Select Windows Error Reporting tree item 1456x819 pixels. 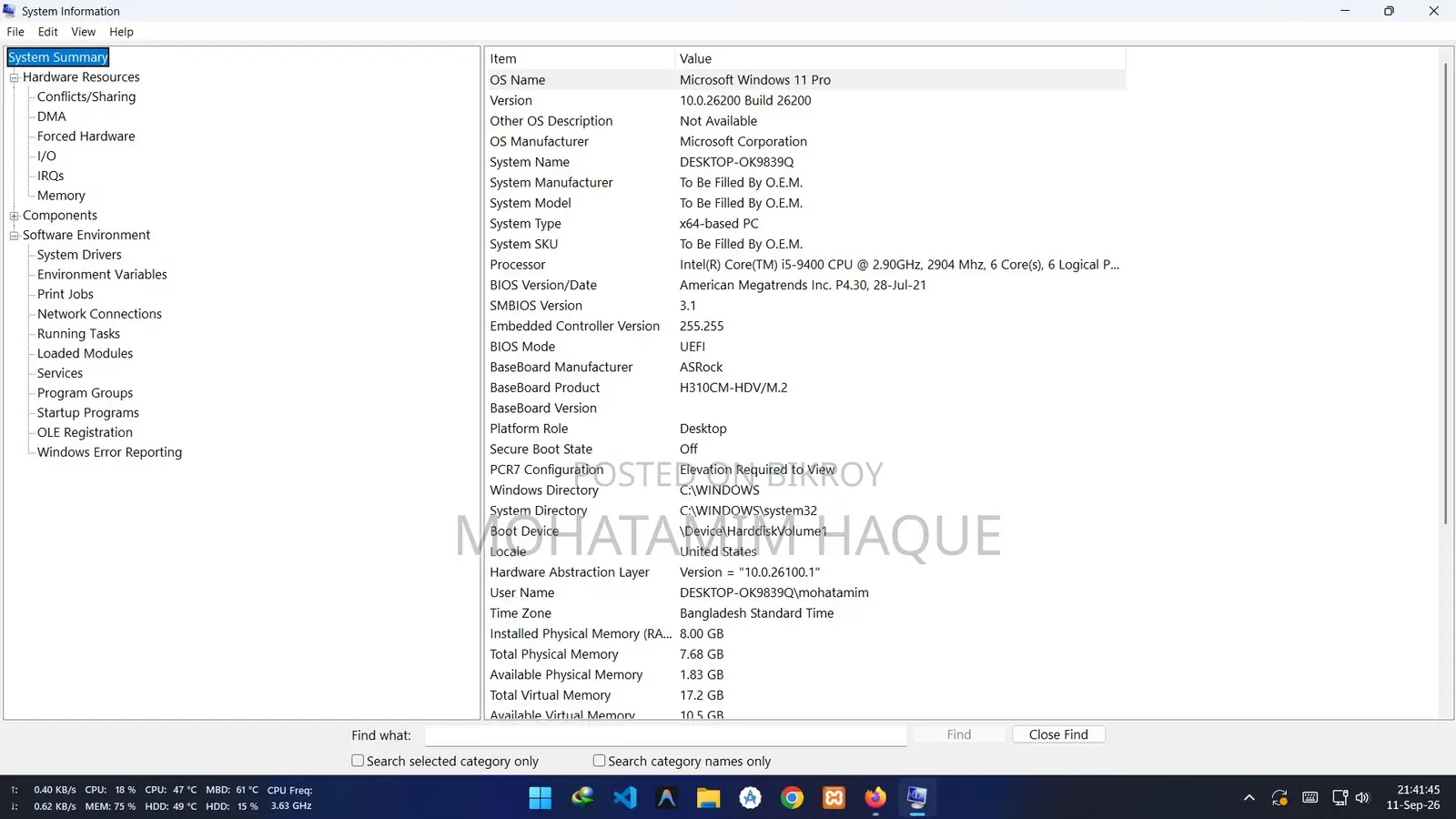(x=109, y=452)
